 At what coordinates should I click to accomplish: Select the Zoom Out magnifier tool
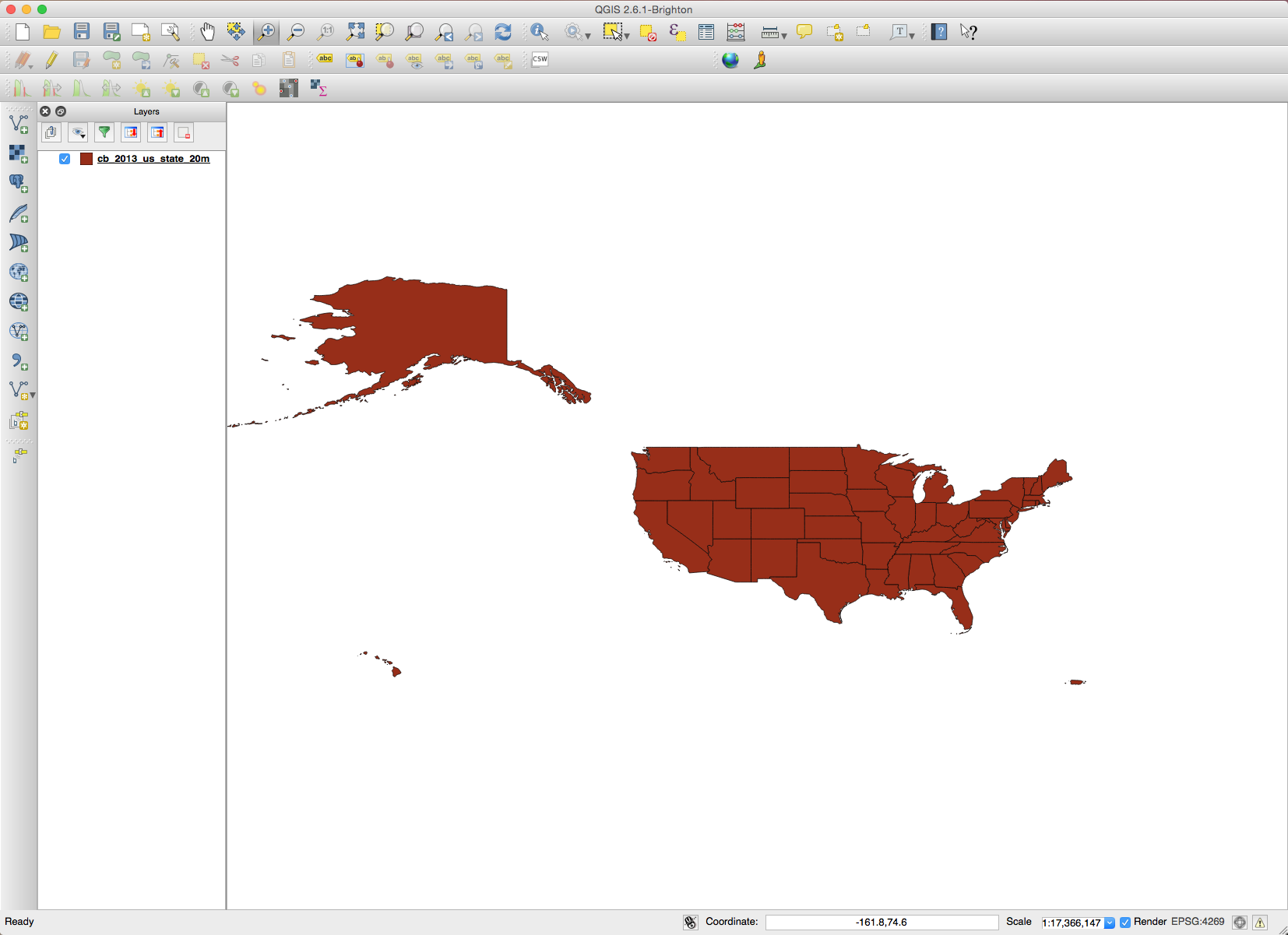pos(296,32)
